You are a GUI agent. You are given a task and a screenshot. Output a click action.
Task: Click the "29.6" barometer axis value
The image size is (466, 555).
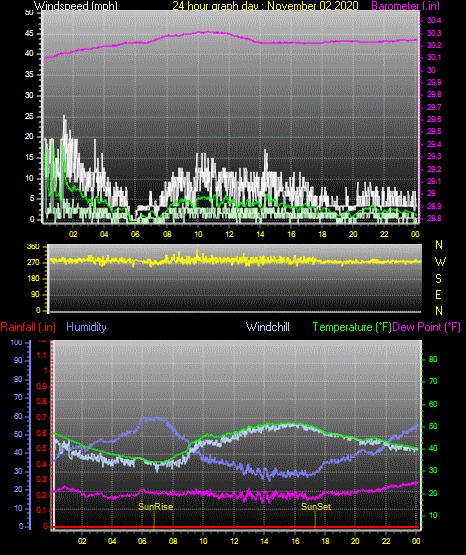click(x=434, y=119)
